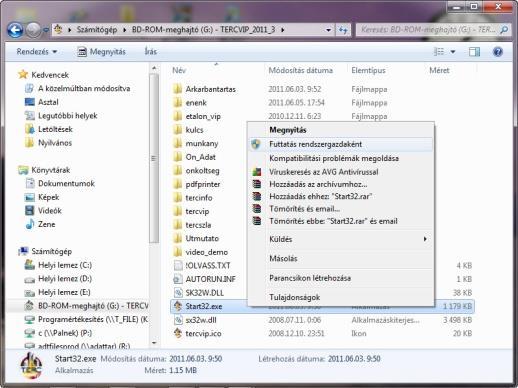Click the Videók library icon
The image size is (518, 388).
[x=30, y=210]
